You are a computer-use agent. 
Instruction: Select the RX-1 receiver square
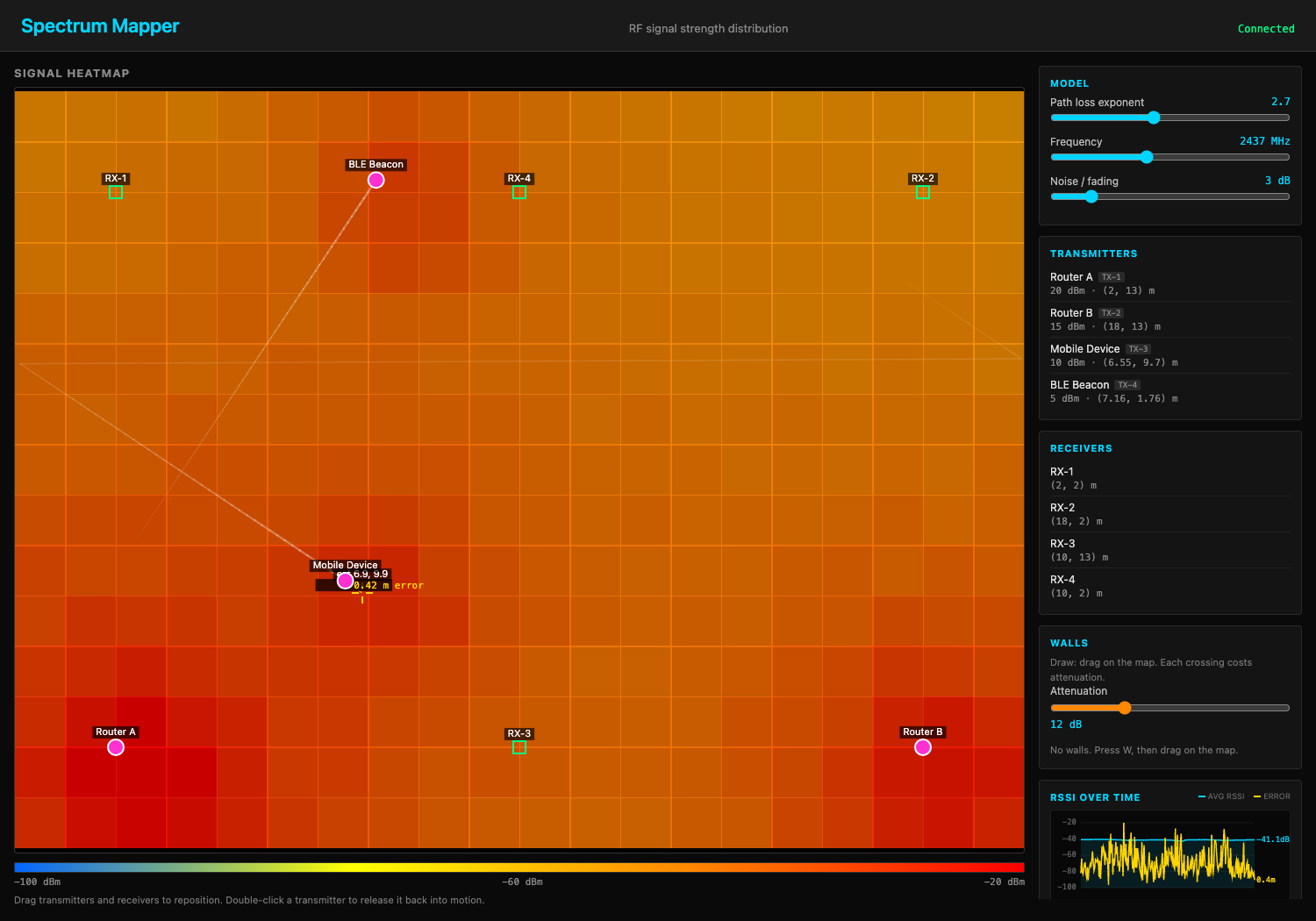pyautogui.click(x=116, y=192)
